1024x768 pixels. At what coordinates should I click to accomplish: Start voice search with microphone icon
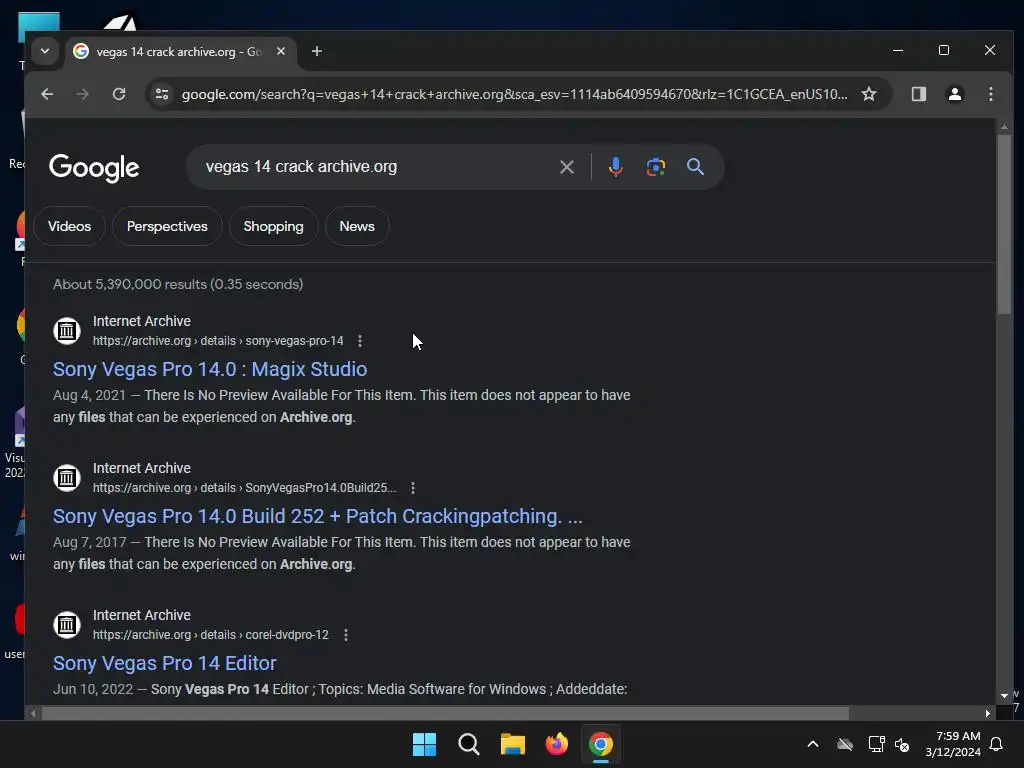pyautogui.click(x=615, y=167)
